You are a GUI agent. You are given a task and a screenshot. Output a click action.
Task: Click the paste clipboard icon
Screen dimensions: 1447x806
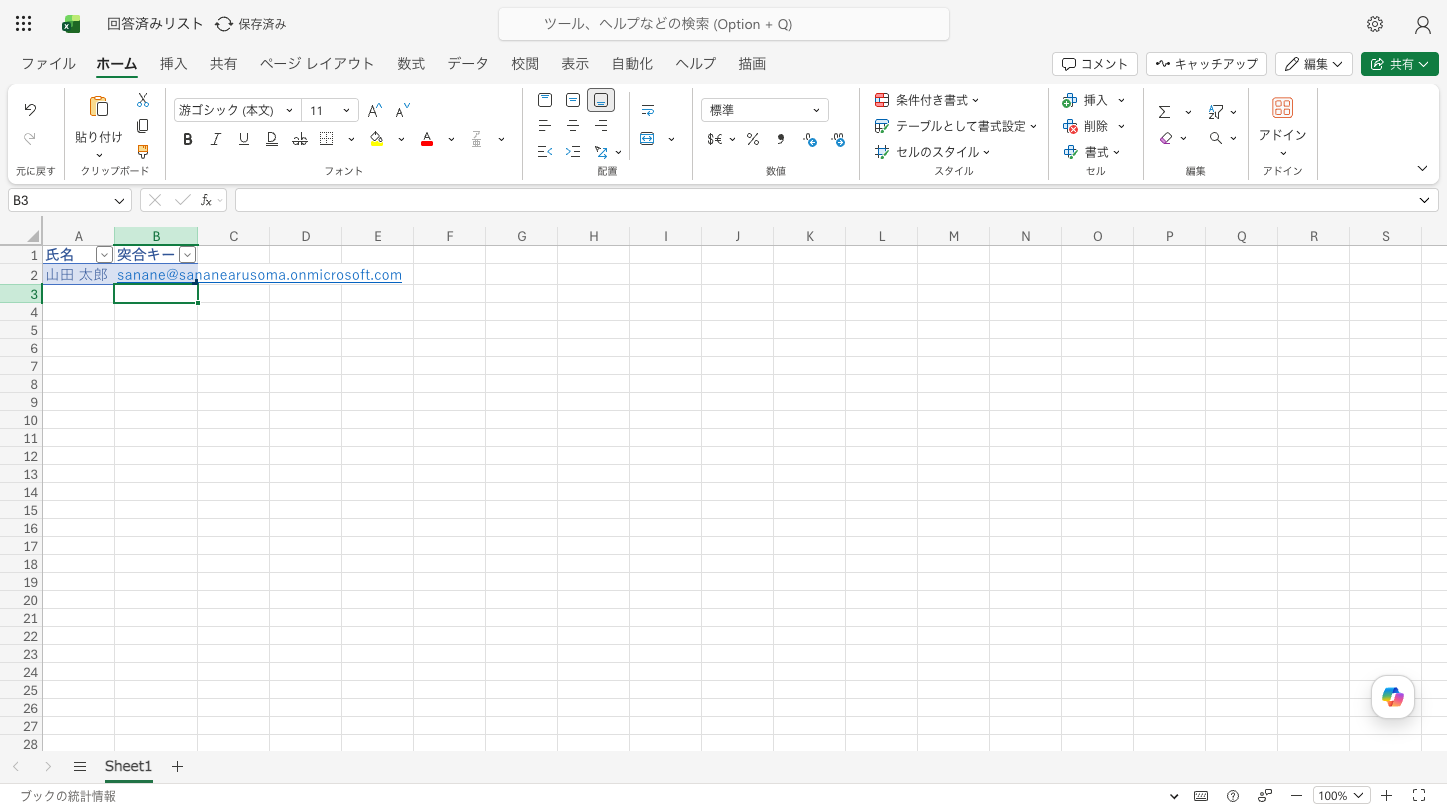tap(98, 106)
